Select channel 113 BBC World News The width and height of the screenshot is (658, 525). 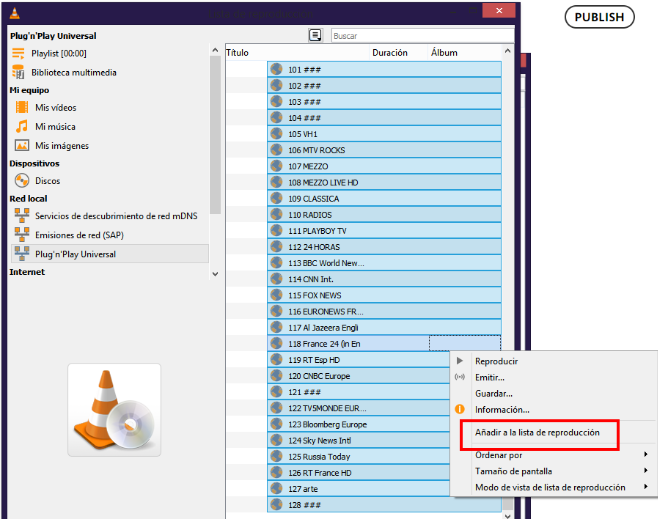coord(384,263)
